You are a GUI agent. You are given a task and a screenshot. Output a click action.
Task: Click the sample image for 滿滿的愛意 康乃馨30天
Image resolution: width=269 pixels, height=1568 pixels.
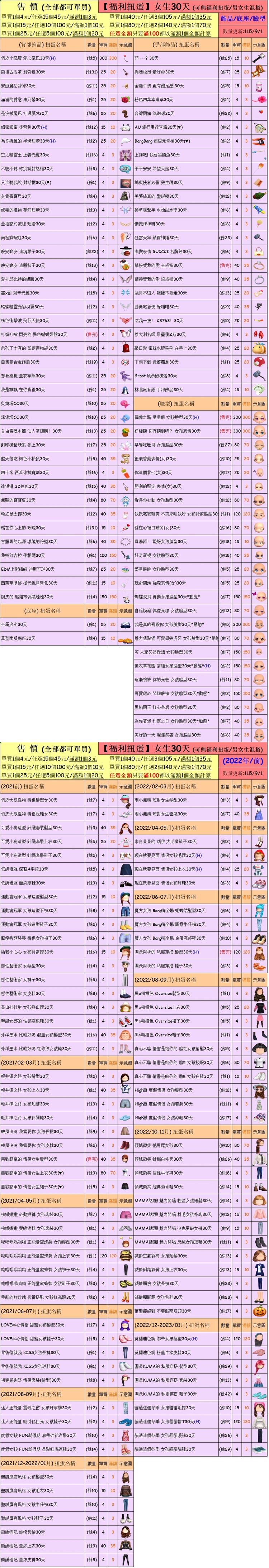coord(125,100)
